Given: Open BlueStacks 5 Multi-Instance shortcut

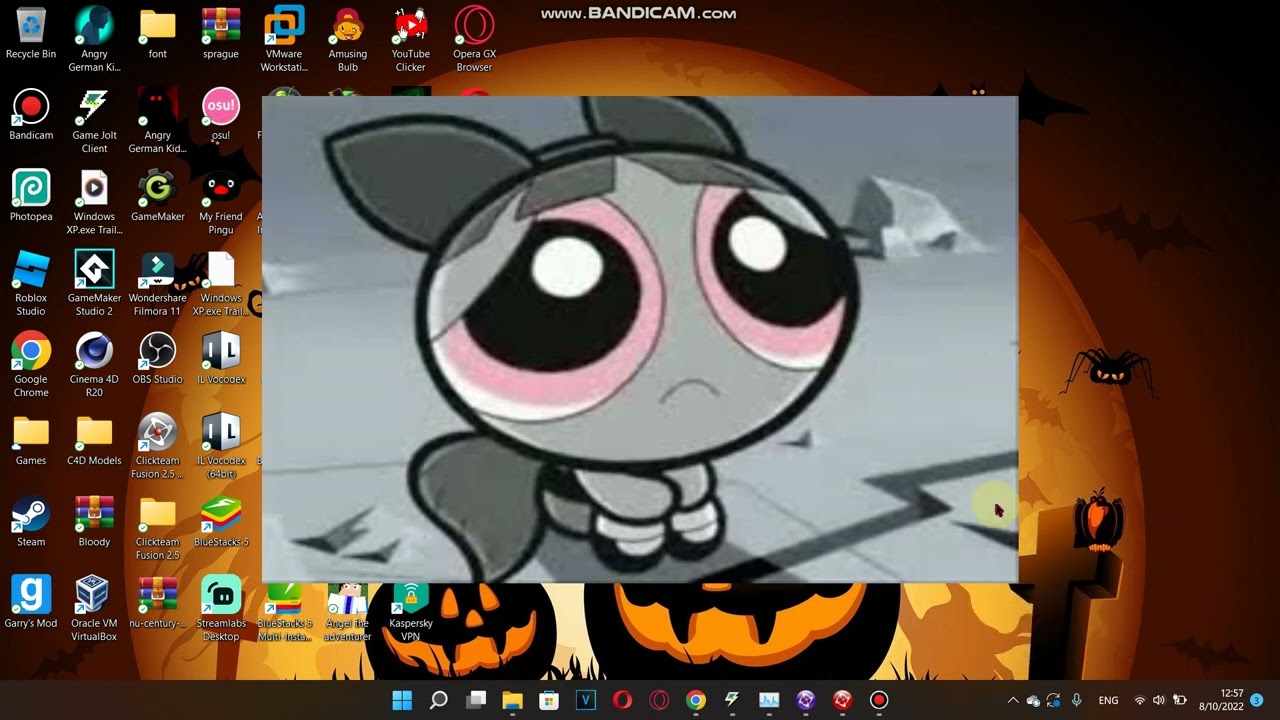Looking at the screenshot, I should 284,613.
